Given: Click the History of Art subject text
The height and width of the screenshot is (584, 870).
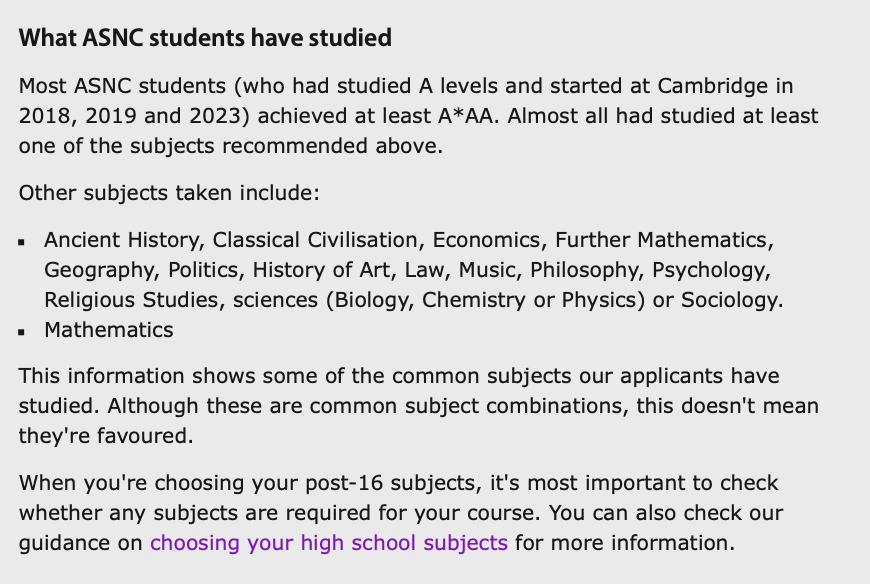Looking at the screenshot, I should tap(321, 270).
